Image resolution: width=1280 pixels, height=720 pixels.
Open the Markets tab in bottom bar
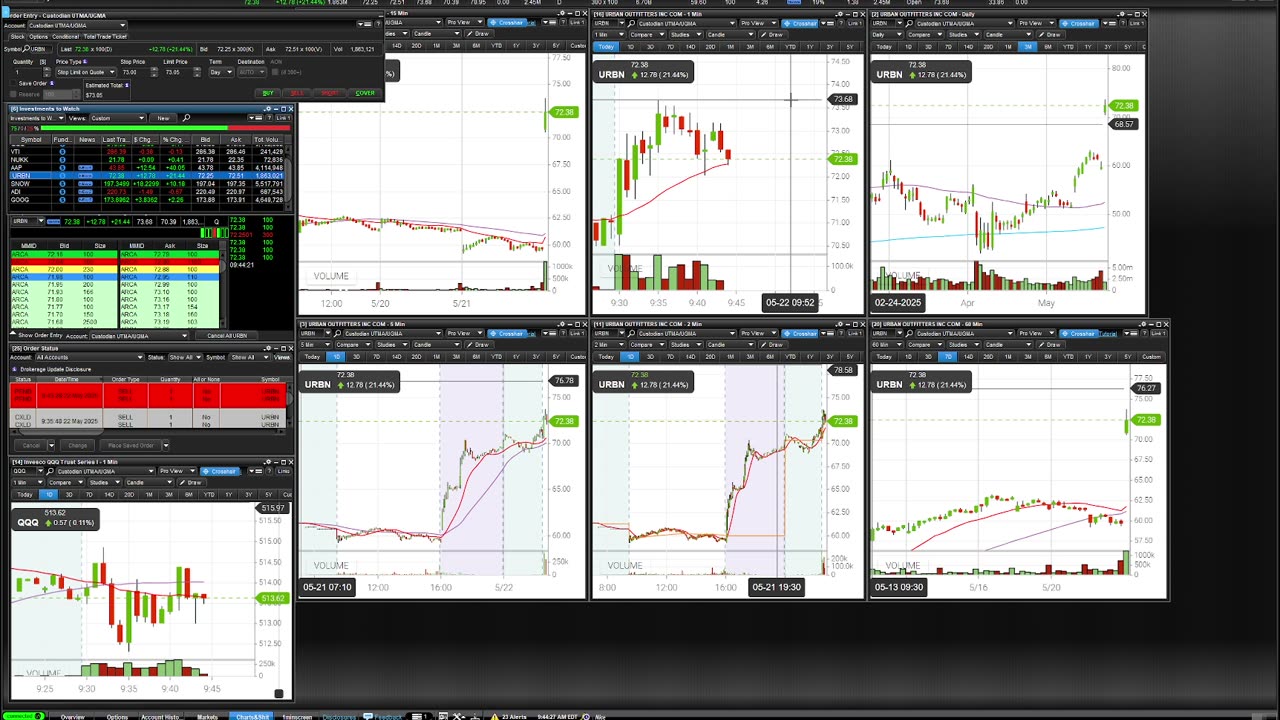tap(207, 716)
